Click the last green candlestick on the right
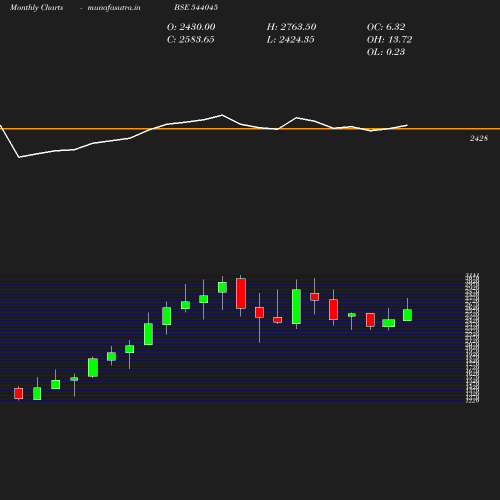Screen dimensions: 500x500 (407, 315)
